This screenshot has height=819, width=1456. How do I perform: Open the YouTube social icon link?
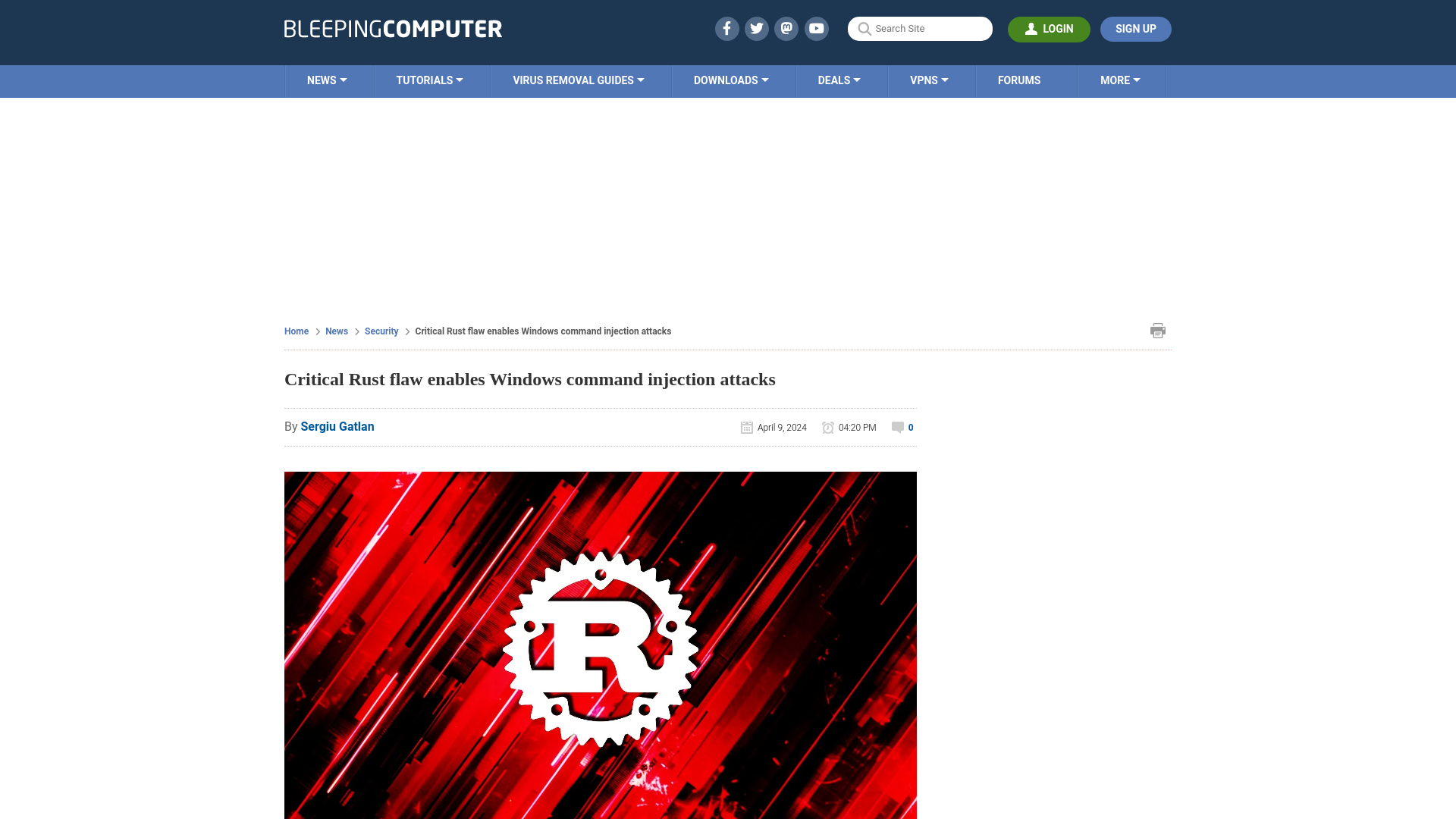pyautogui.click(x=817, y=28)
